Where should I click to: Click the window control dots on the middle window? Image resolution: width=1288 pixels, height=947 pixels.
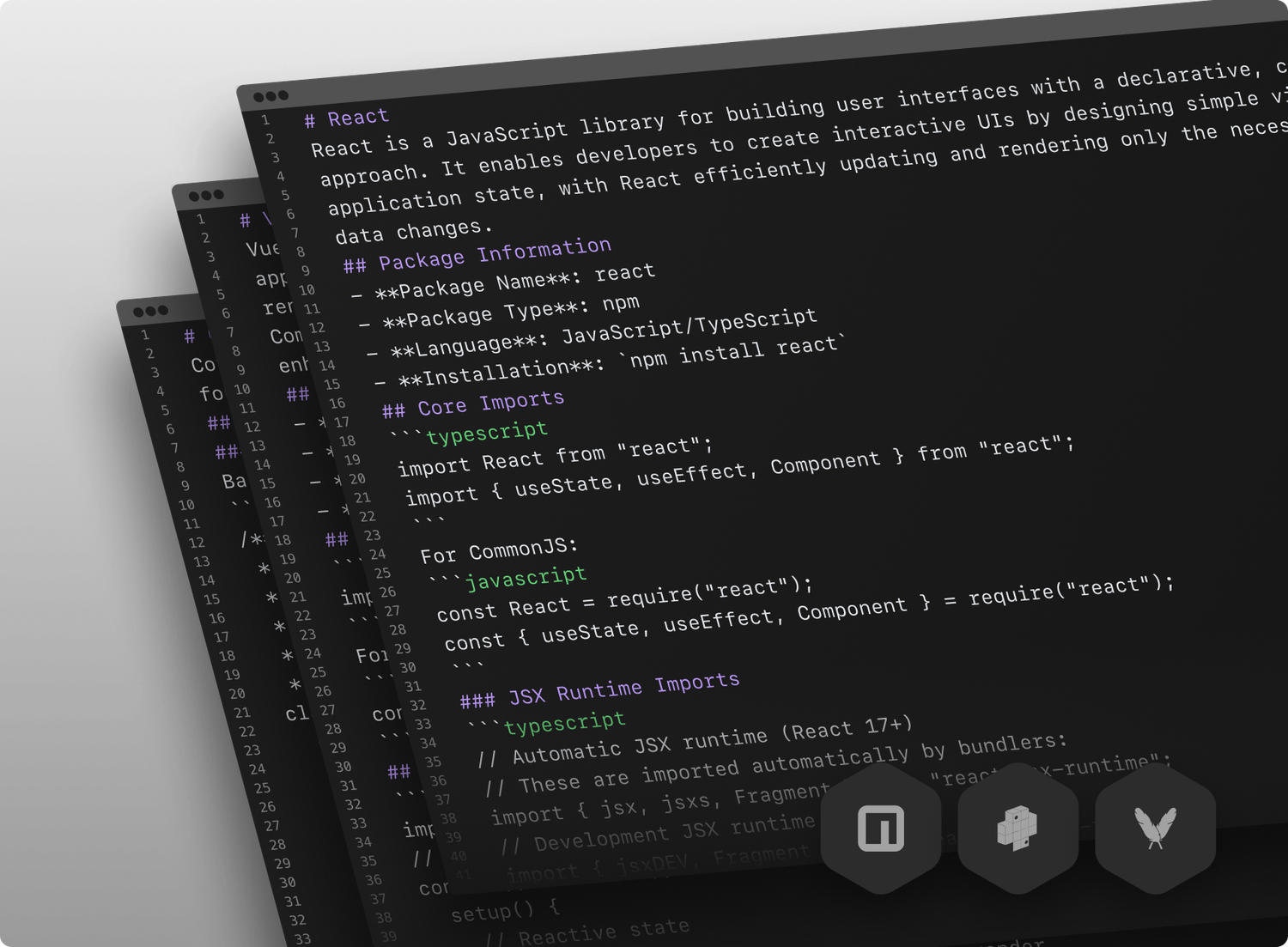[x=206, y=195]
